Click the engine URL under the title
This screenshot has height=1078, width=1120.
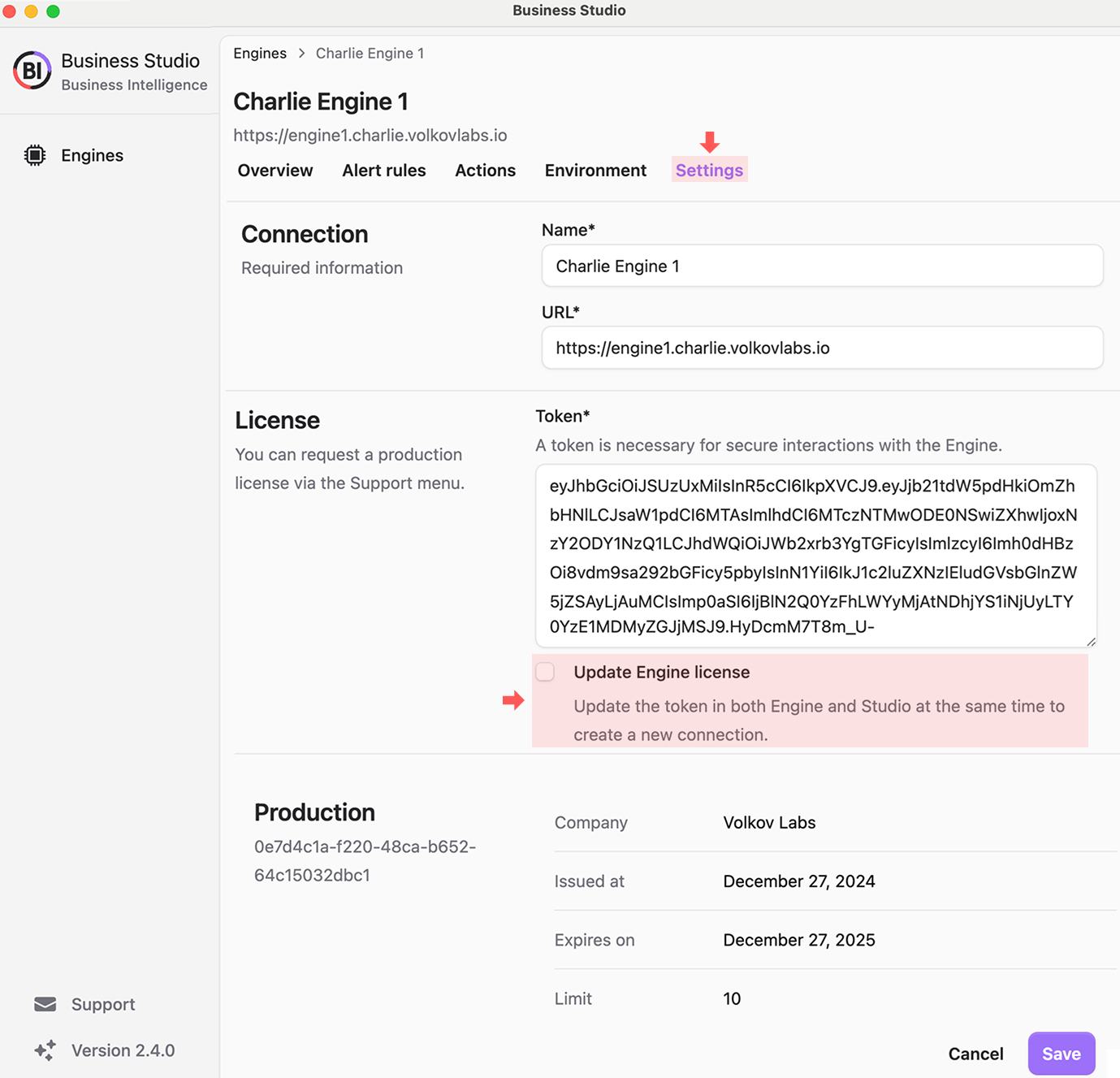370,136
